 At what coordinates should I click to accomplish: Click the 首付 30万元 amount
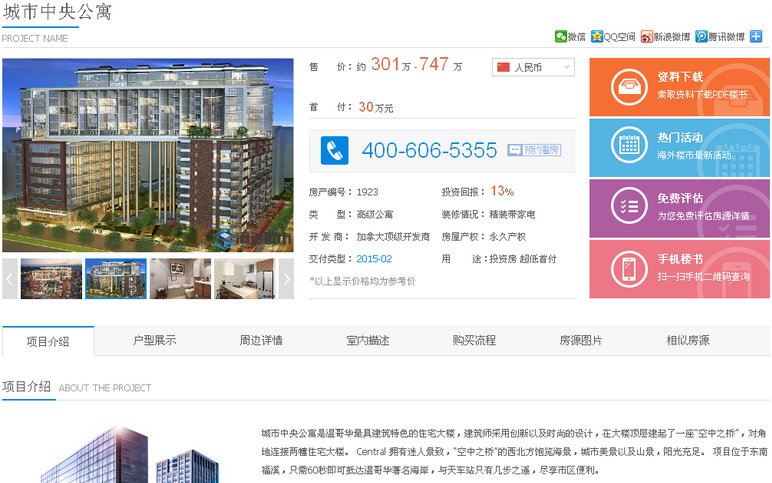point(376,107)
